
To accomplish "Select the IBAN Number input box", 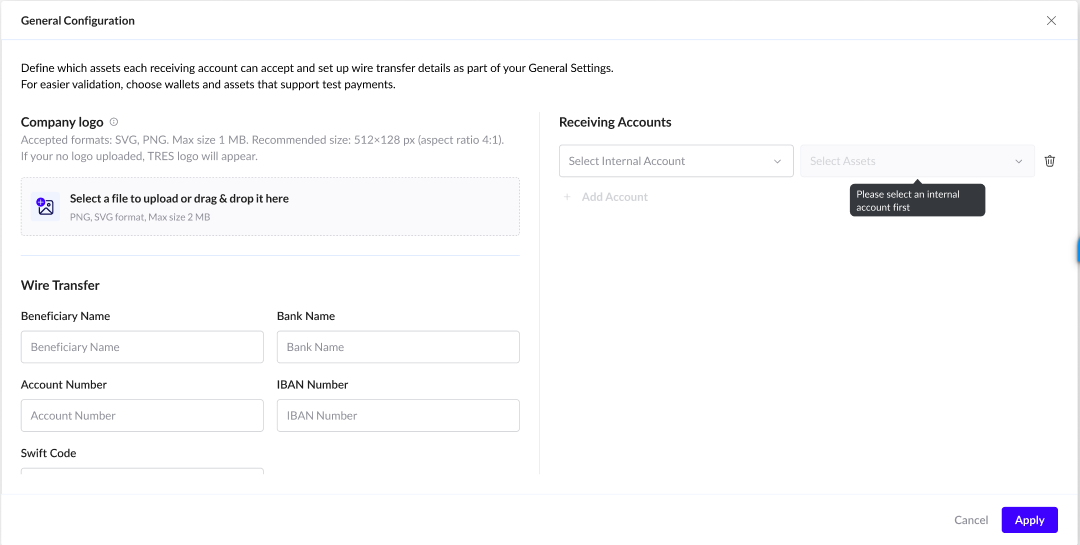I will 398,416.
